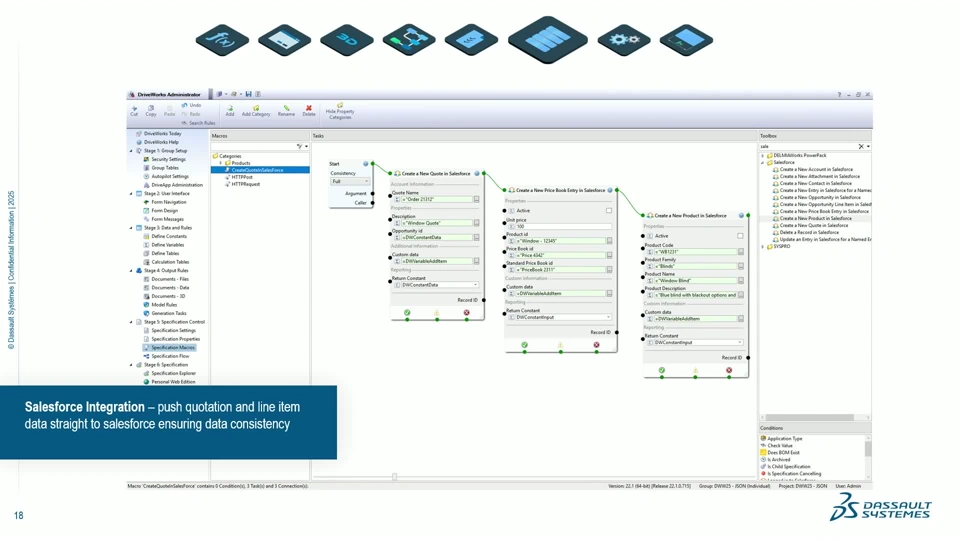Click the Rename pencil icon
Screen dimensions: 960x540
(286, 110)
